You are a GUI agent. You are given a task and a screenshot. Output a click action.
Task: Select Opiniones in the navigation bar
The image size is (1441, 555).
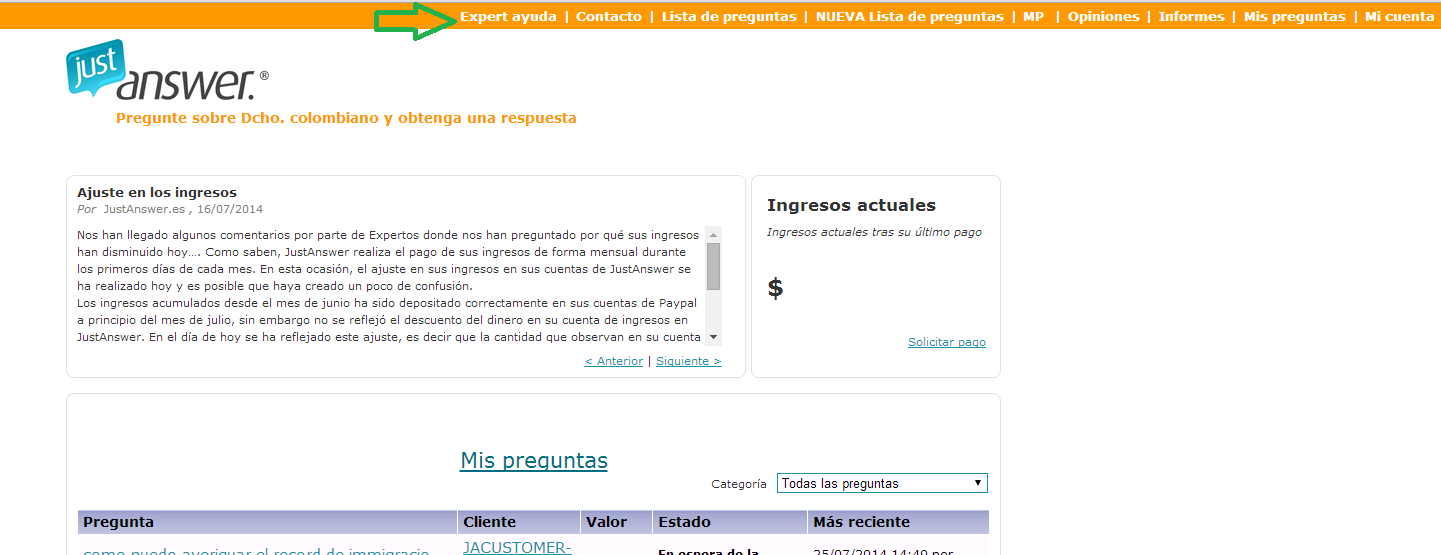pos(1103,17)
